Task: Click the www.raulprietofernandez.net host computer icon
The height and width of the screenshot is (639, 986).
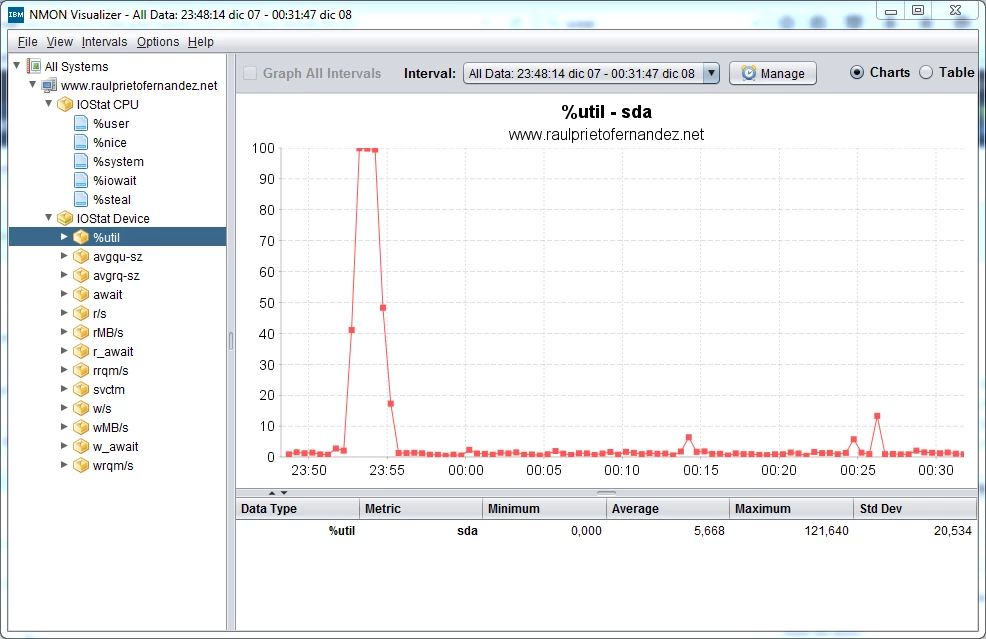Action: [50, 85]
